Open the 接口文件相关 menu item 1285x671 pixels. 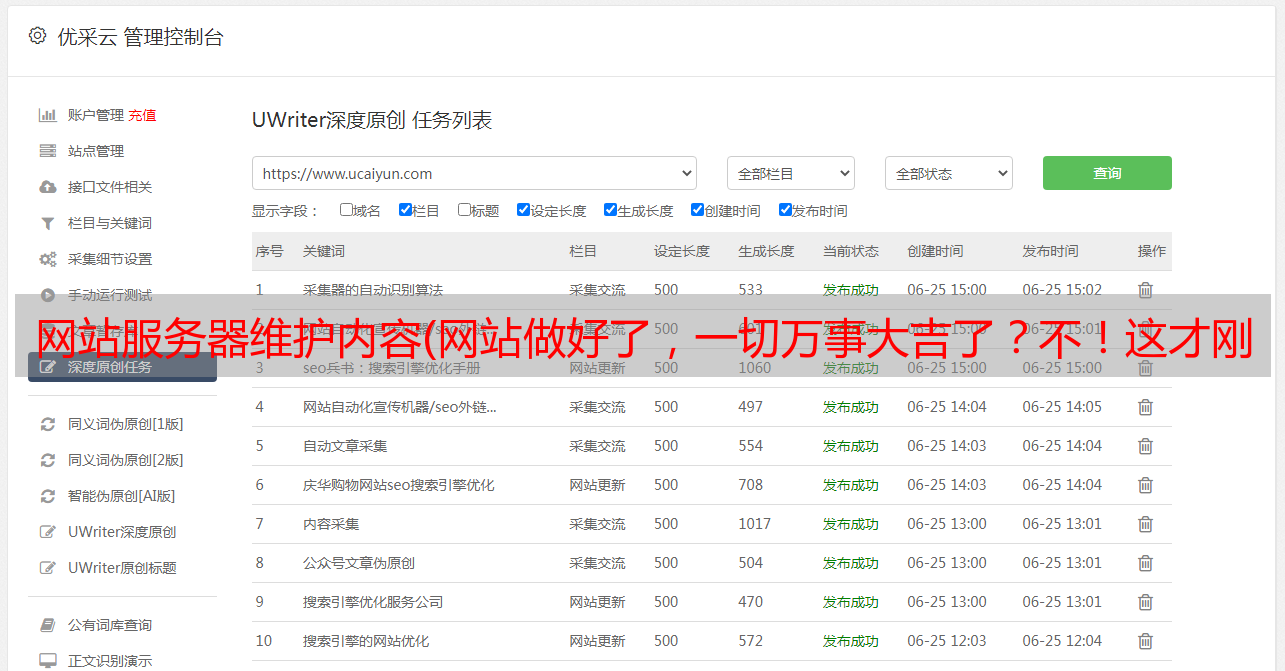coord(110,187)
